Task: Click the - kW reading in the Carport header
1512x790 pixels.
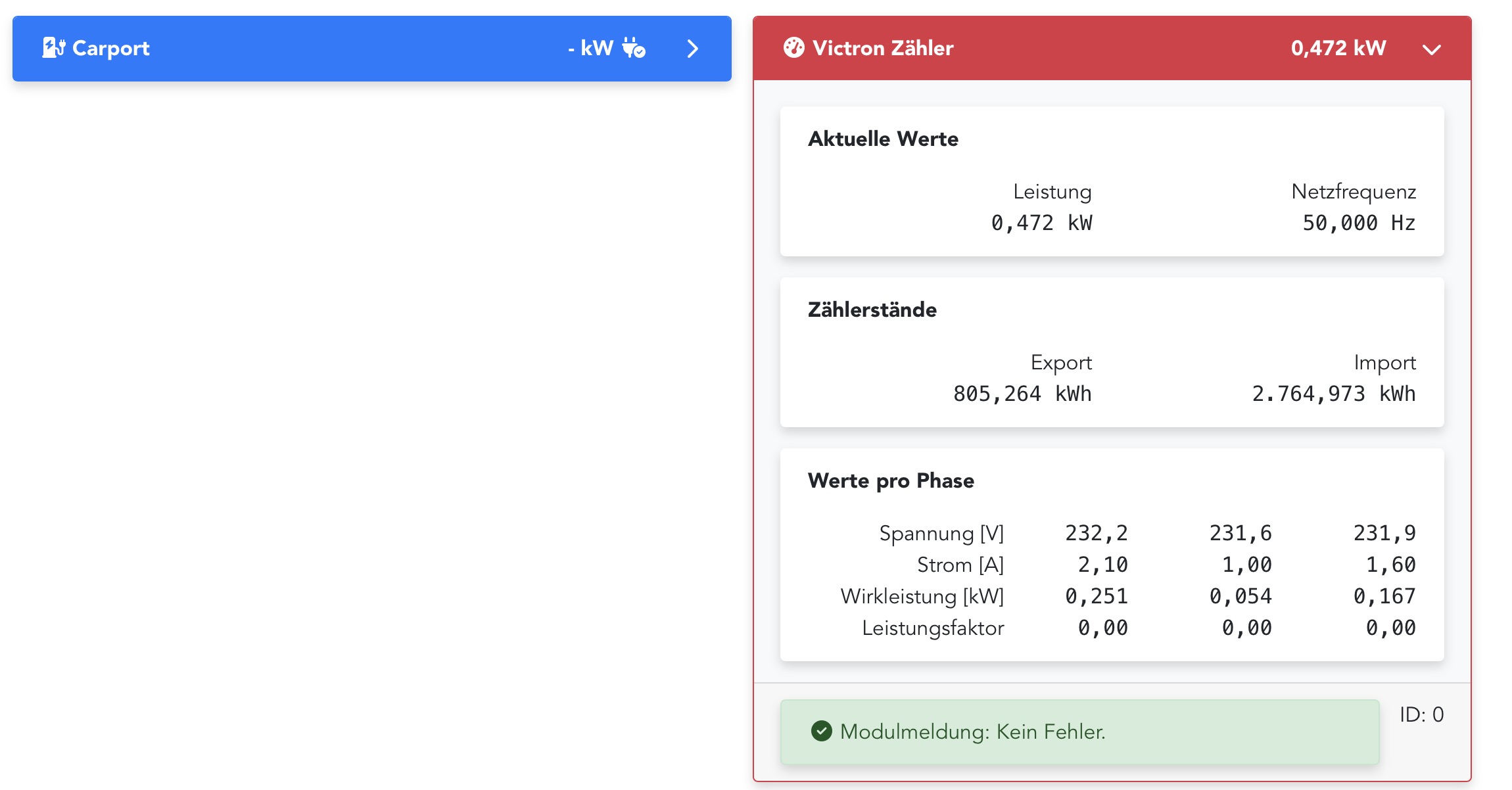Action: [590, 48]
